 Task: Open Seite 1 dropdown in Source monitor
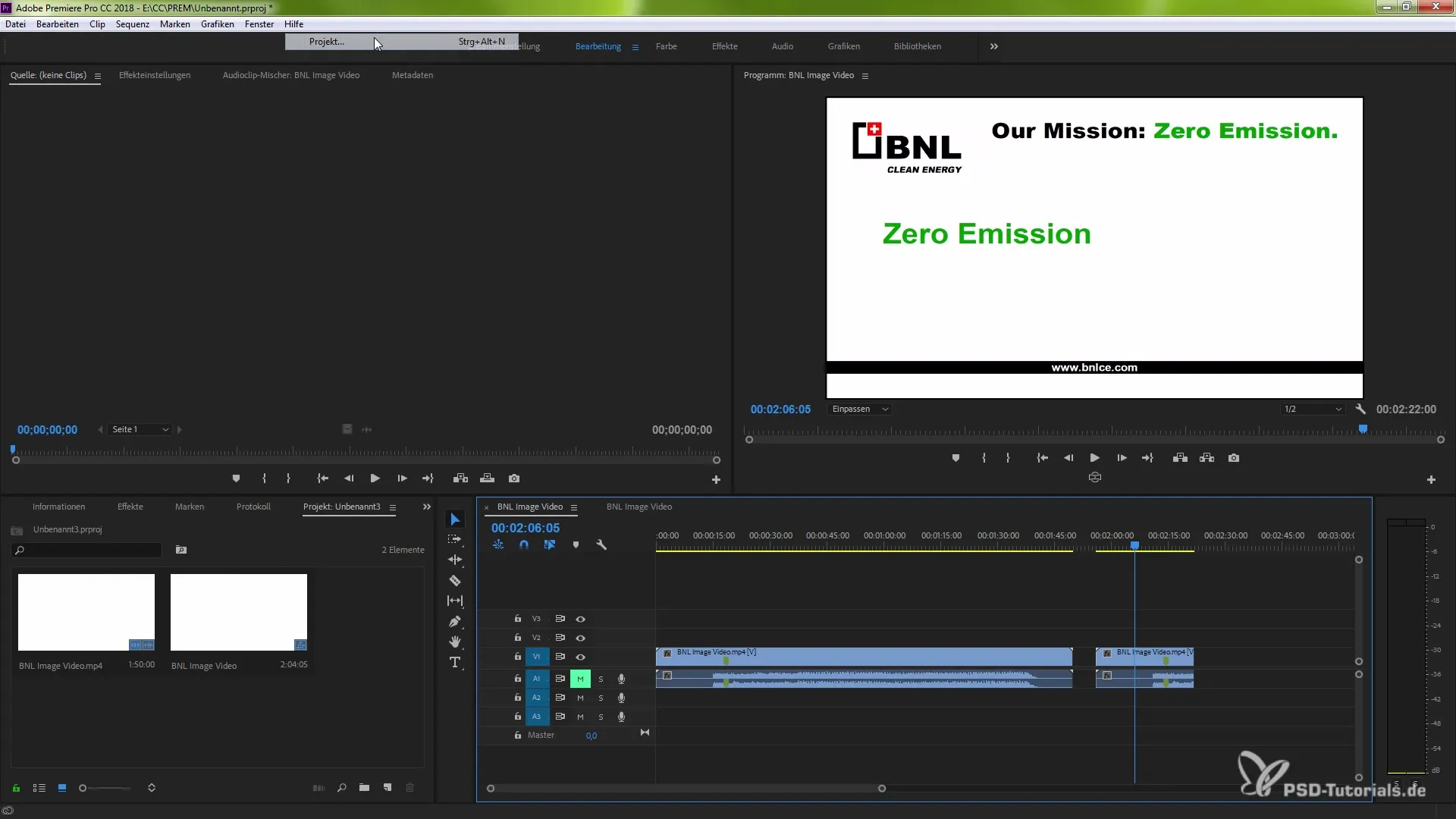coord(140,430)
